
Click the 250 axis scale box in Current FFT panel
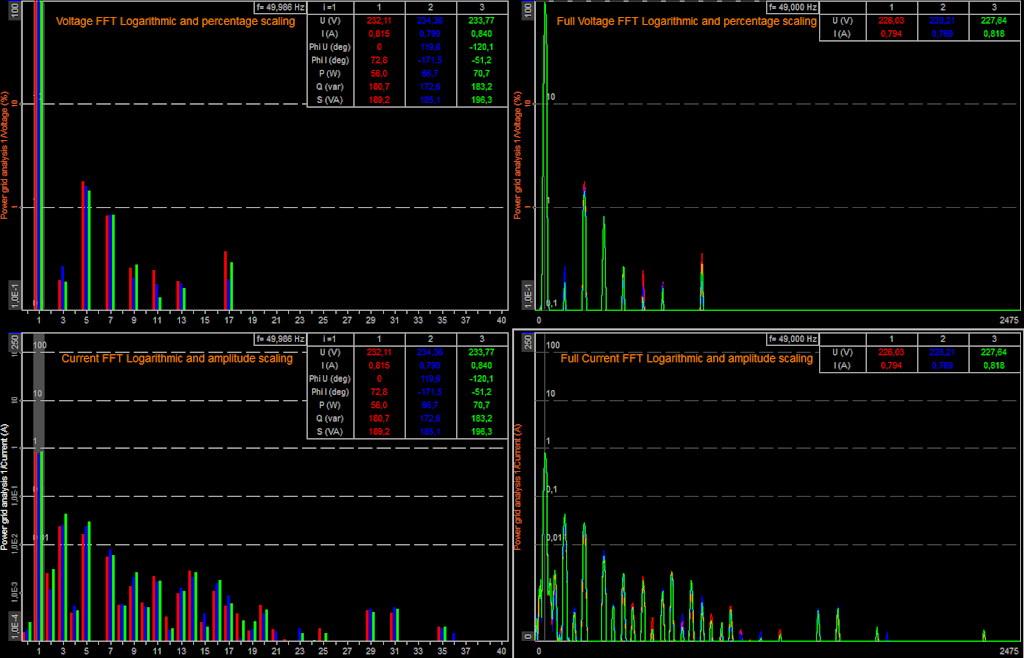[15, 343]
